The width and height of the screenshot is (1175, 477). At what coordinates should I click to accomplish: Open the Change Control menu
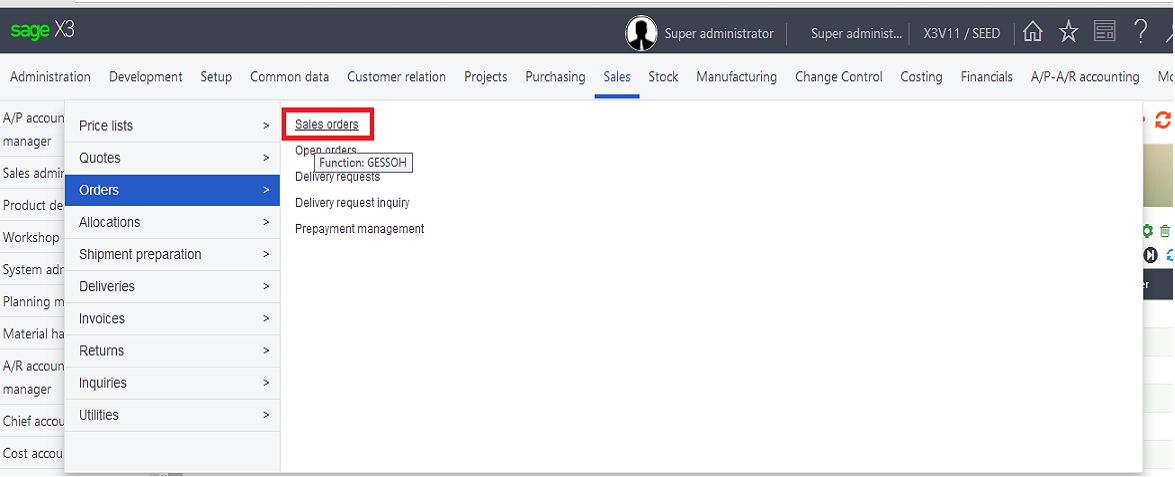pos(839,76)
